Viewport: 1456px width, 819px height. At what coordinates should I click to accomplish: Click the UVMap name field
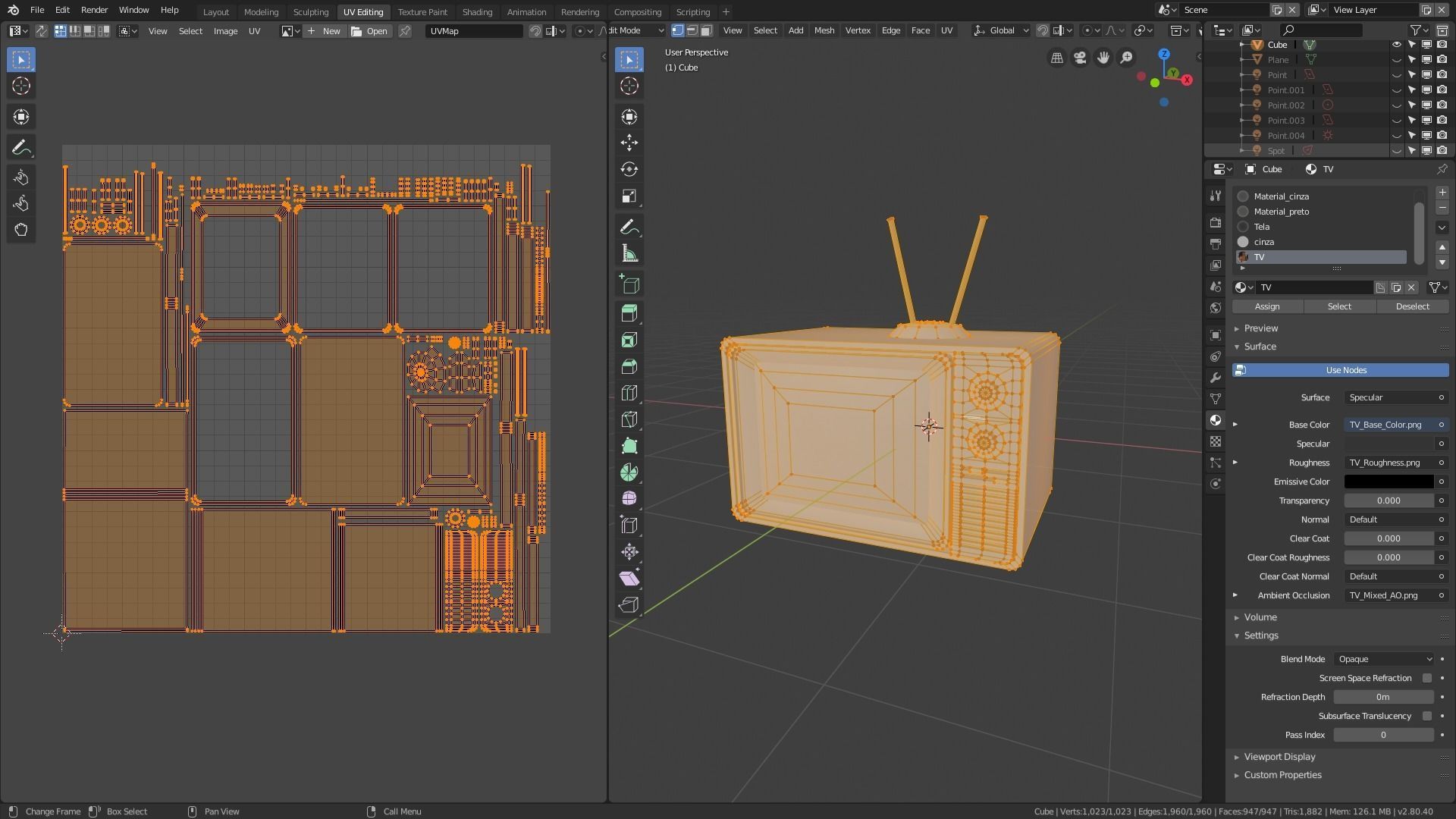pyautogui.click(x=474, y=31)
